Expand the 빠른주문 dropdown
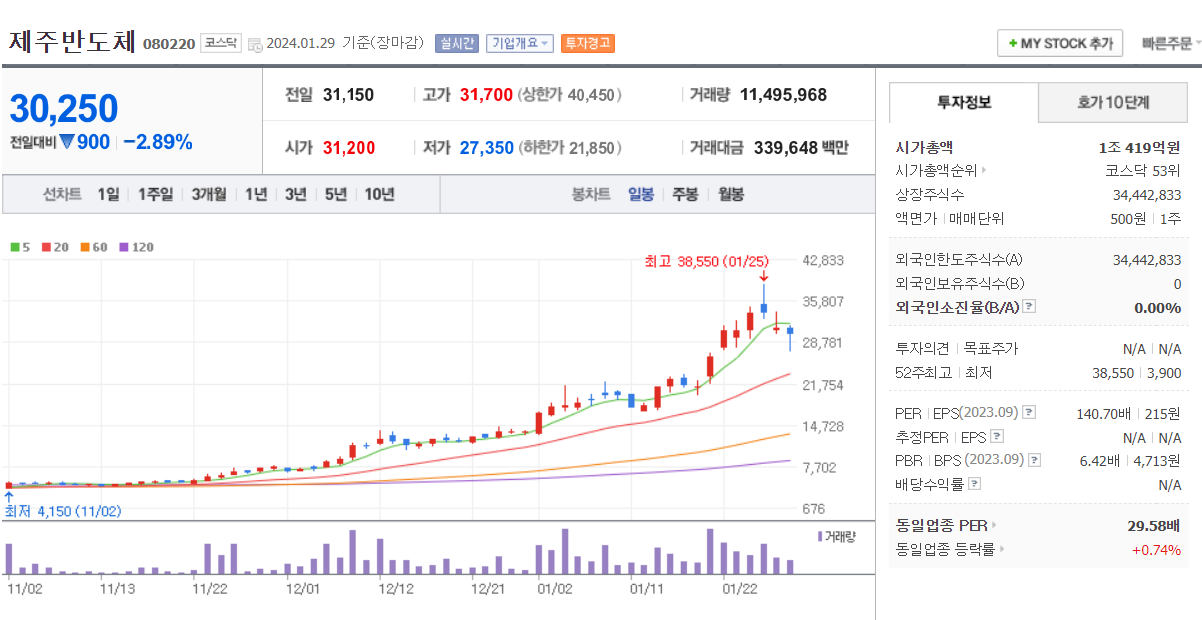 (1171, 43)
